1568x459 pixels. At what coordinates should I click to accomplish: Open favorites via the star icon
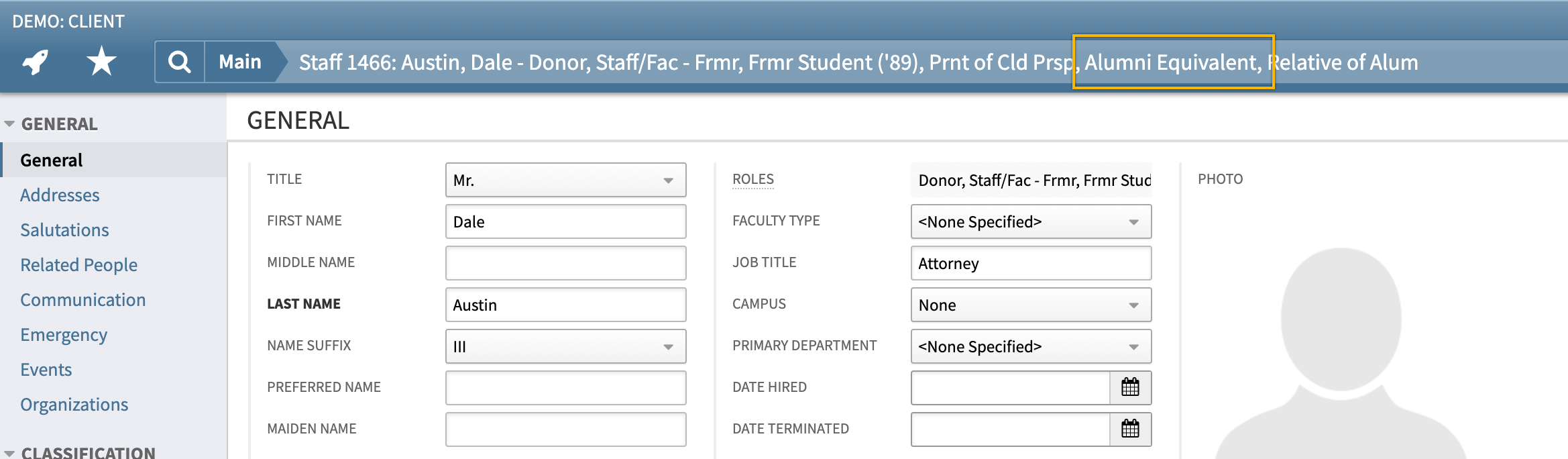(101, 61)
